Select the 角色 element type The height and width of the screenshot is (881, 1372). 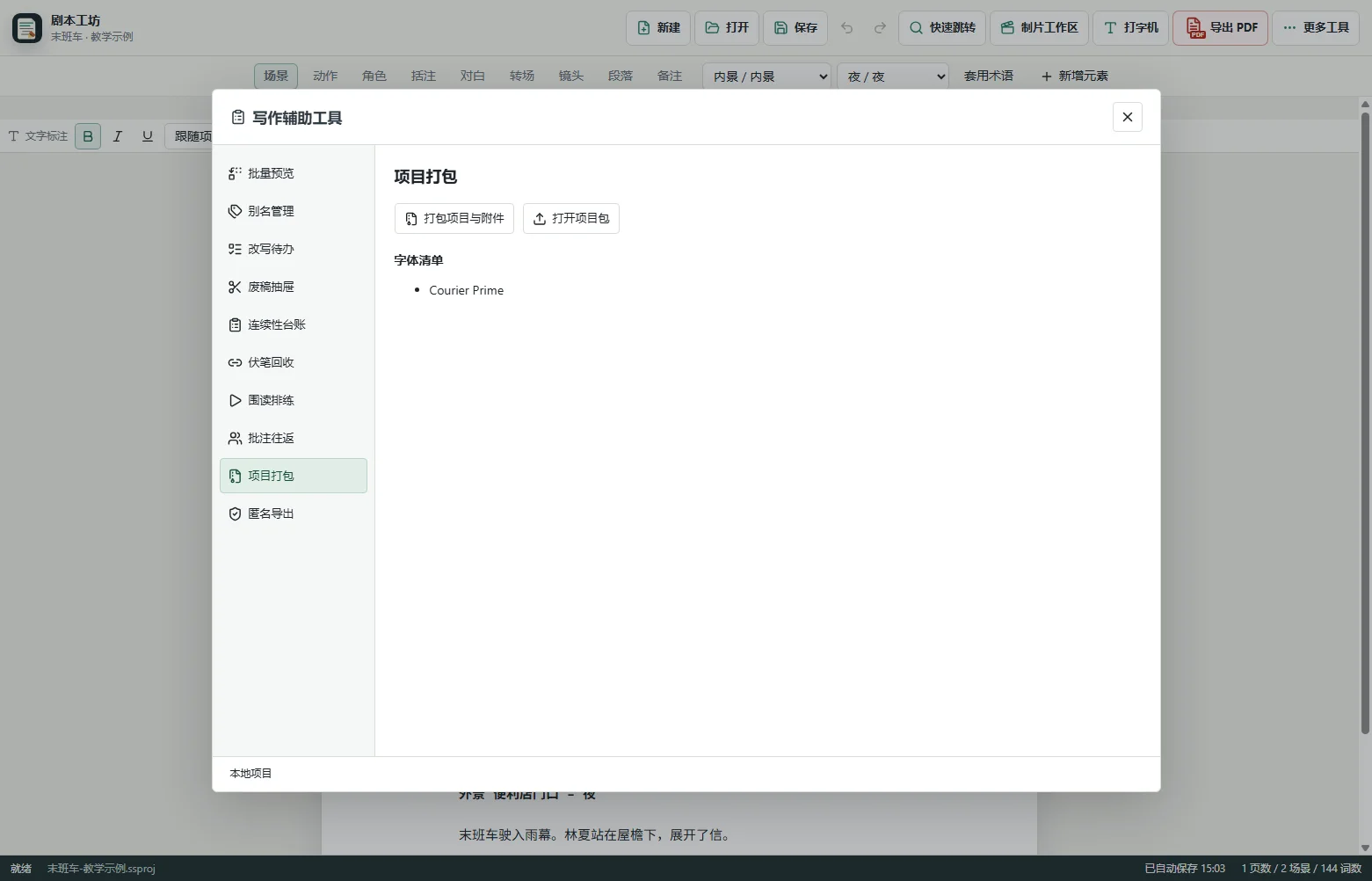click(374, 76)
